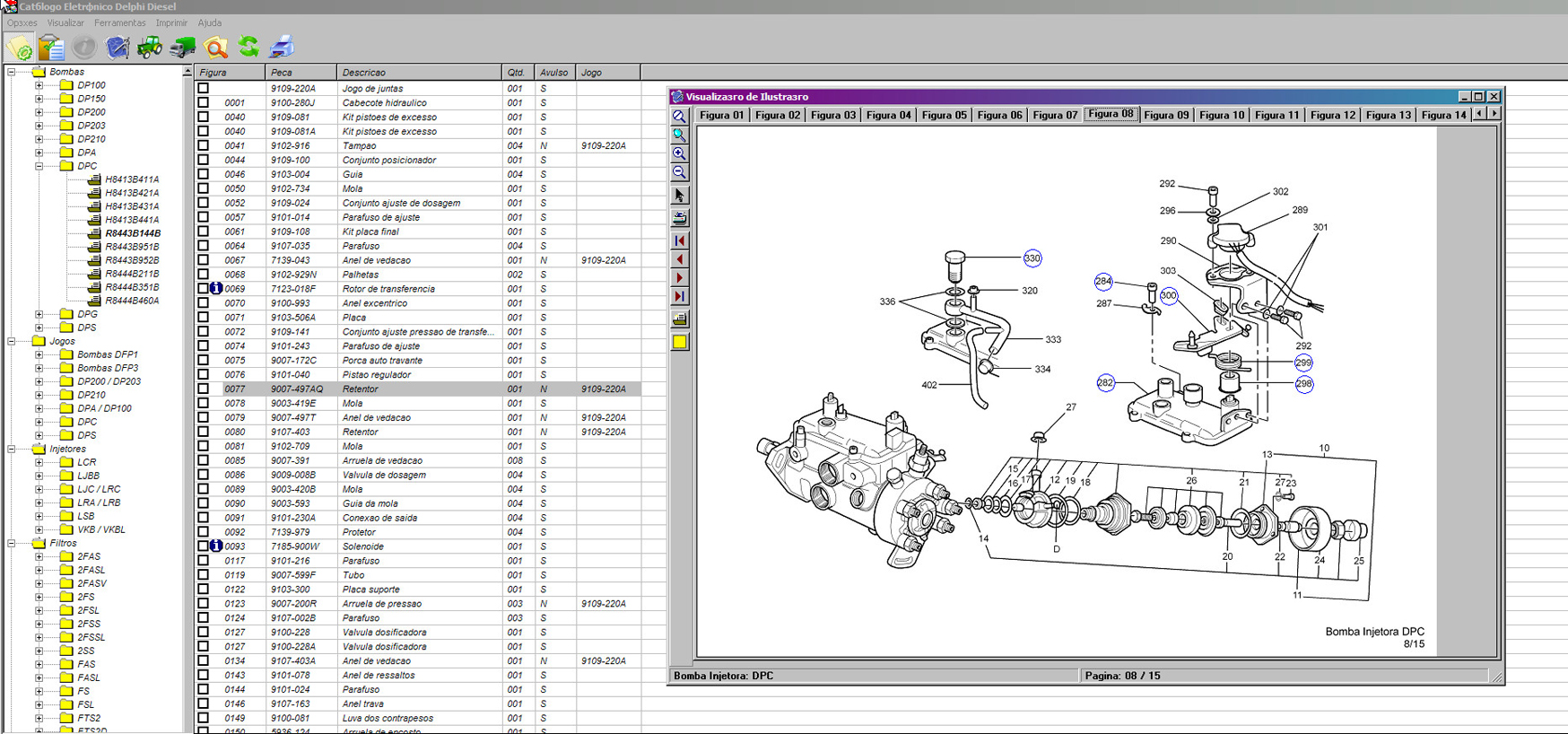Switch to the Figura 05 tab

[x=944, y=115]
